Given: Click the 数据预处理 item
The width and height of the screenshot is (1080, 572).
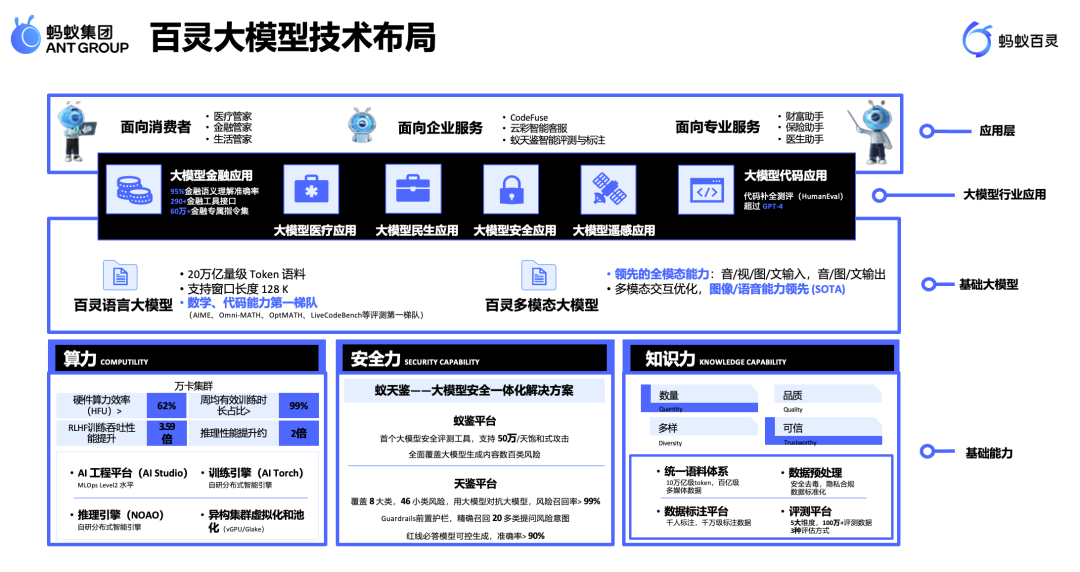Looking at the screenshot, I should (x=818, y=480).
